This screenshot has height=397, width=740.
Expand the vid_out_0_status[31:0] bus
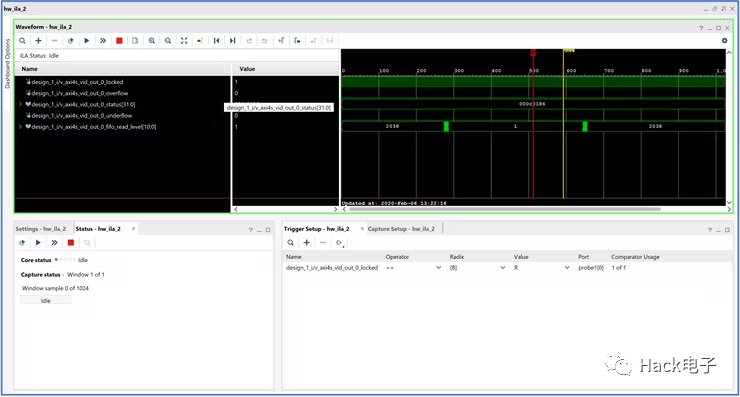click(20, 104)
